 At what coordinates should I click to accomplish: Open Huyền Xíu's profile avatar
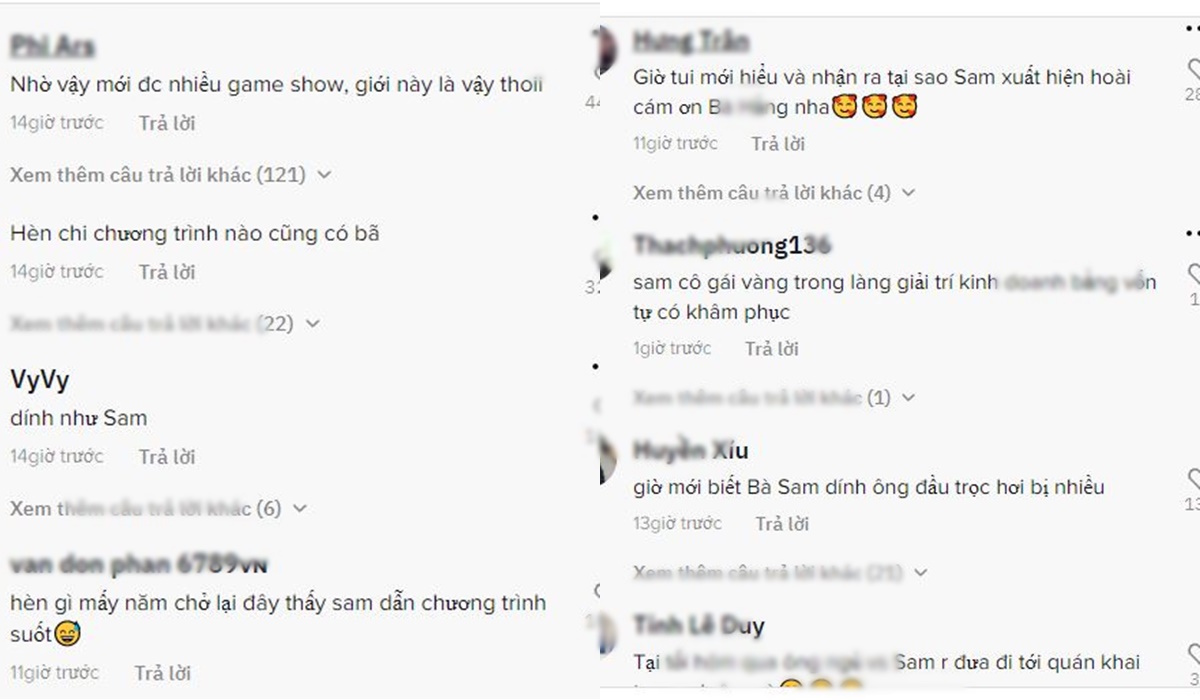pos(605,460)
